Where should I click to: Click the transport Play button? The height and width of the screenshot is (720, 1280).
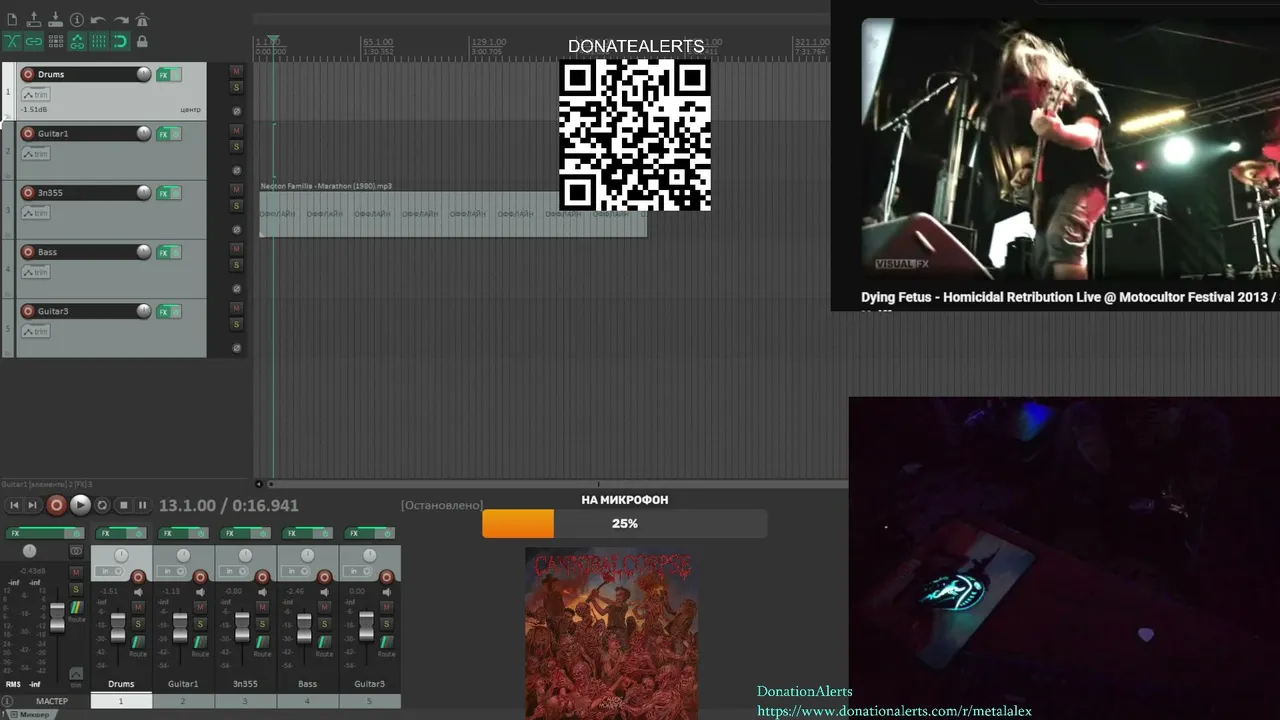(80, 506)
